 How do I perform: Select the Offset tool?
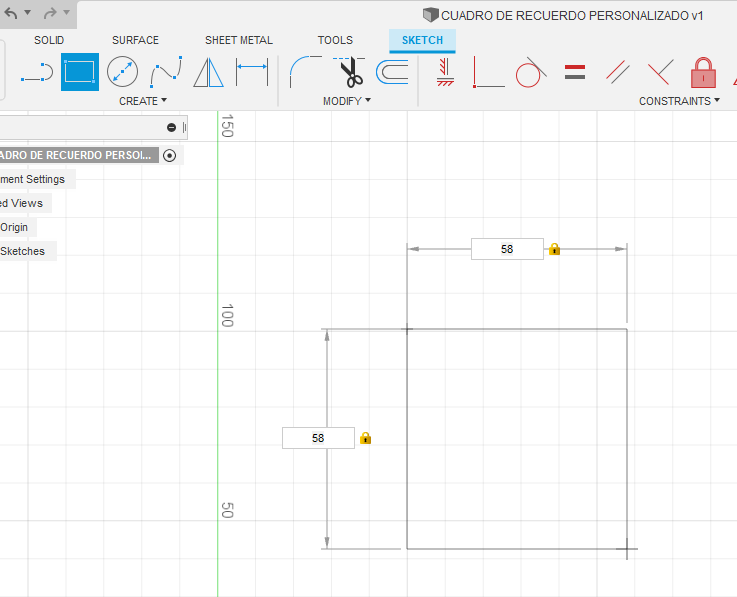(x=392, y=72)
